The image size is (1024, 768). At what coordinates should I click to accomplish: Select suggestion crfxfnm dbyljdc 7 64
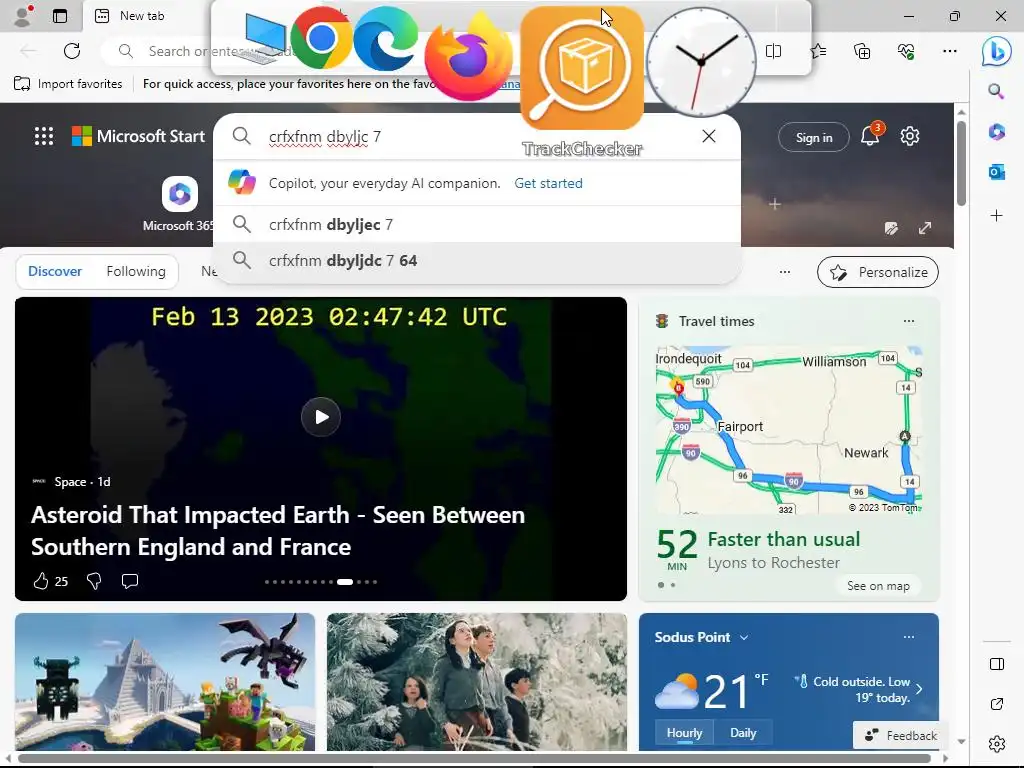pyautogui.click(x=477, y=260)
